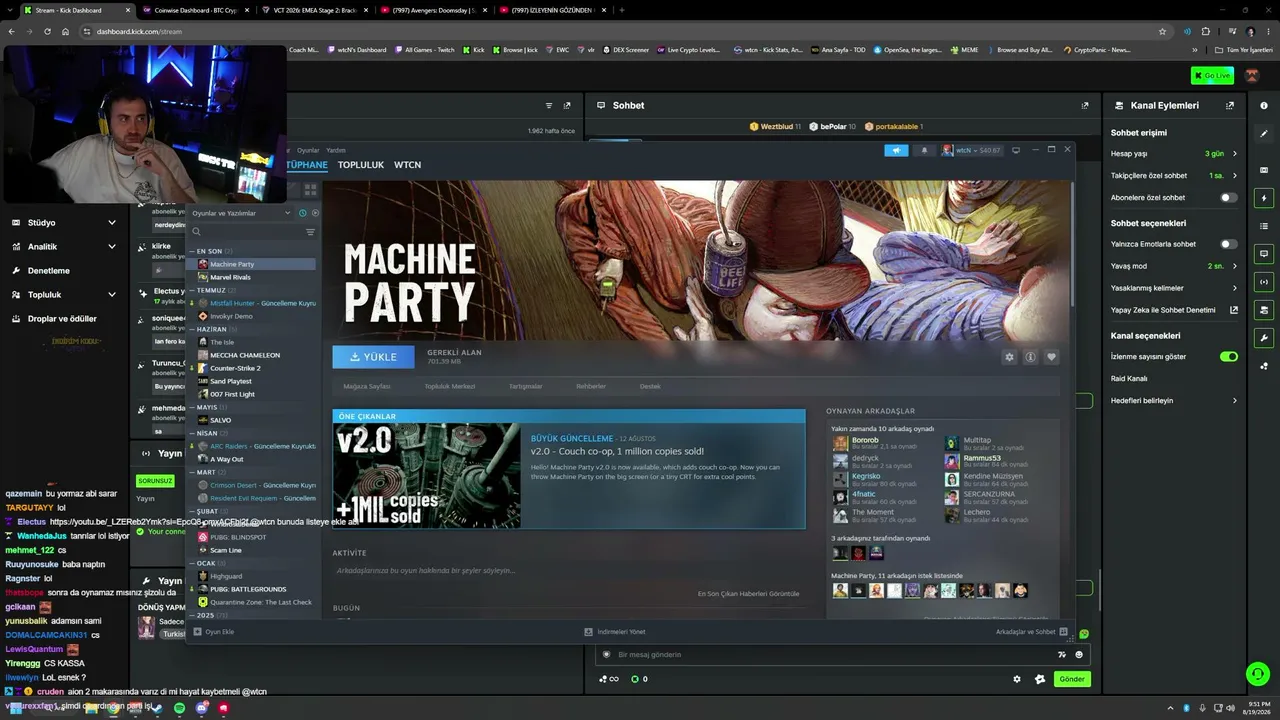The height and width of the screenshot is (720, 1280).
Task: Open Steam Big Picture mode icon
Action: coord(1016,150)
